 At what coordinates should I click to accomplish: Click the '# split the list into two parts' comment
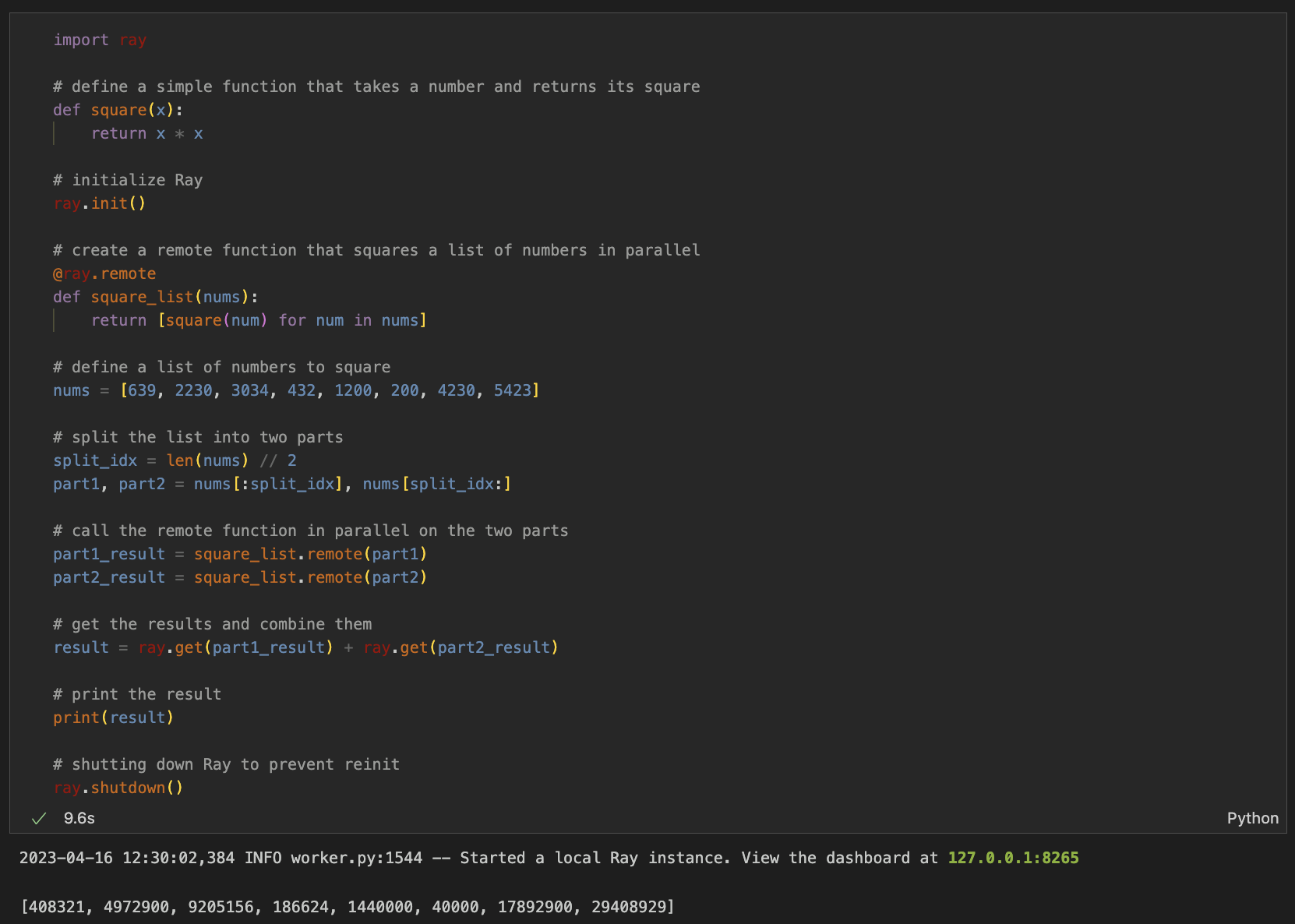tap(198, 437)
